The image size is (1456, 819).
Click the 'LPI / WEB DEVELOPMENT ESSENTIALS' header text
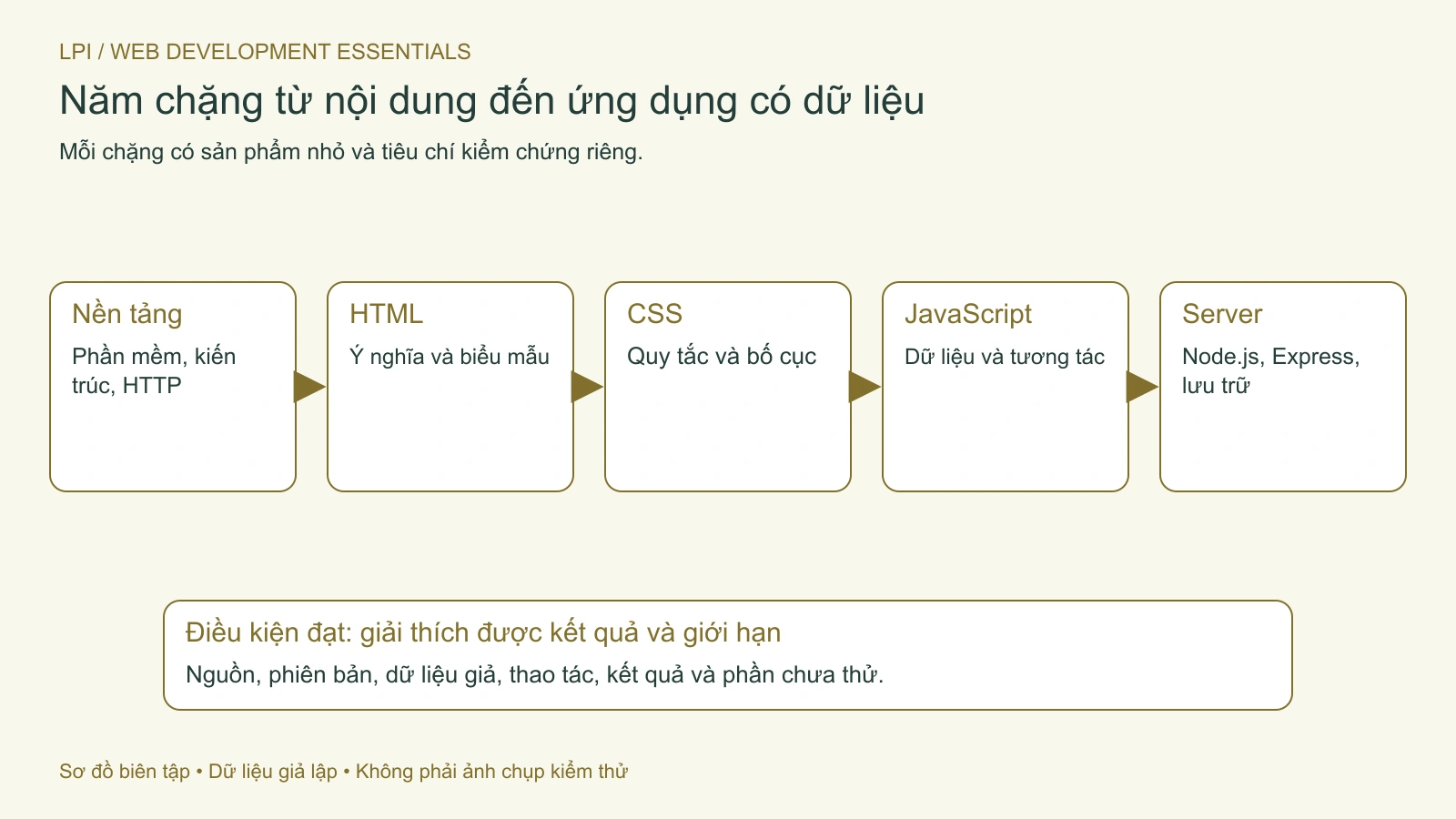(x=265, y=52)
